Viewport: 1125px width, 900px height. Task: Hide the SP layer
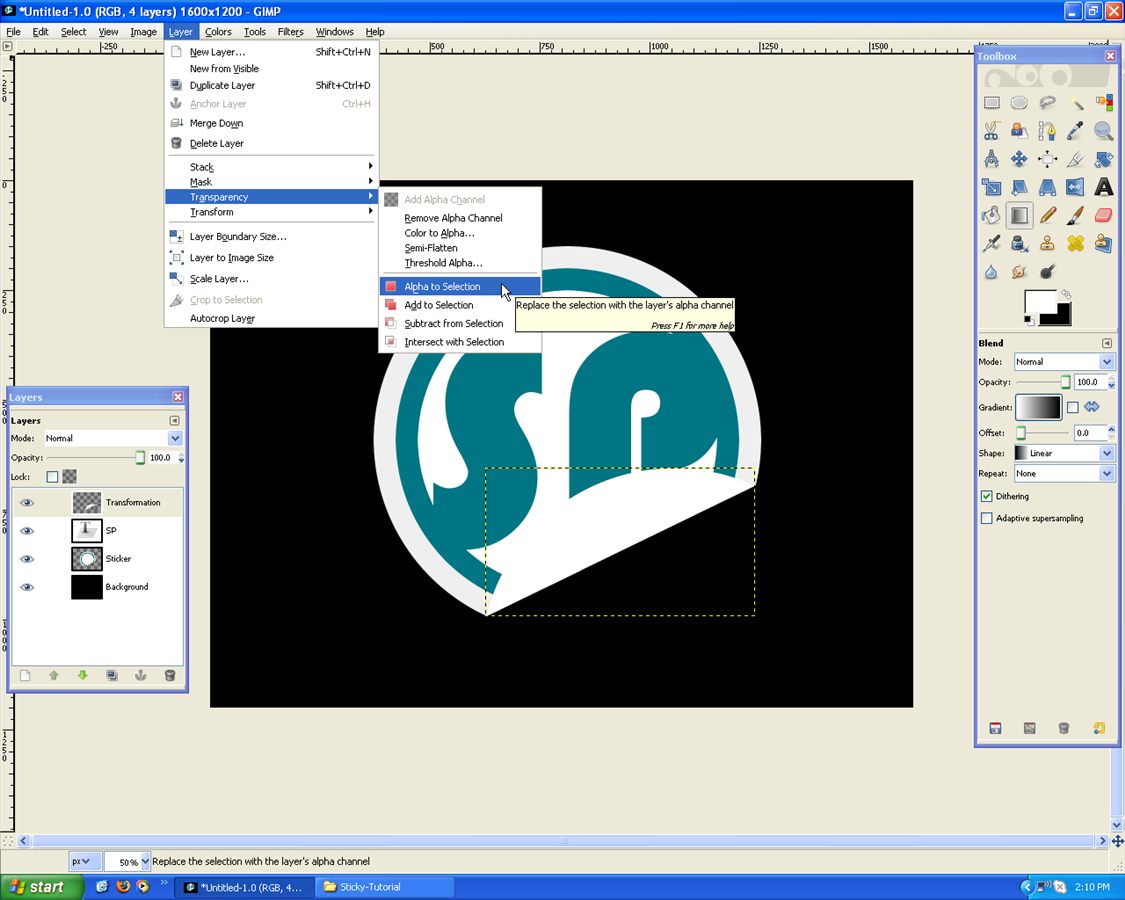27,530
